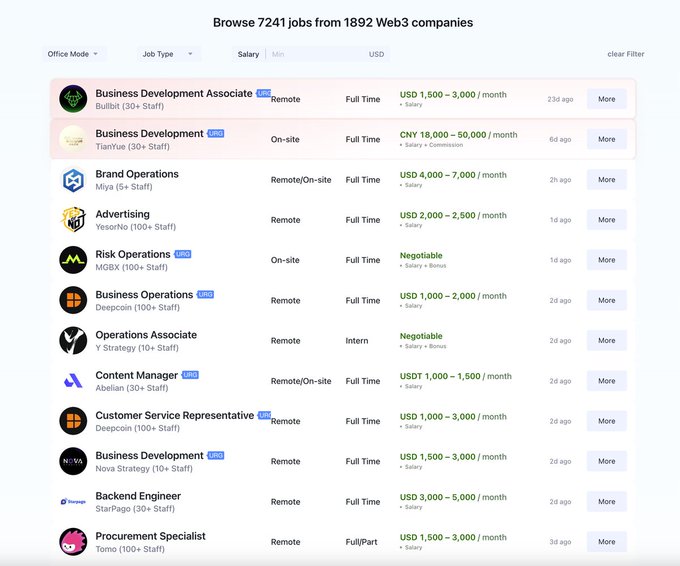Screen dimensions: 680x566
Task: Click the Tomo company logo
Action: 73,542
